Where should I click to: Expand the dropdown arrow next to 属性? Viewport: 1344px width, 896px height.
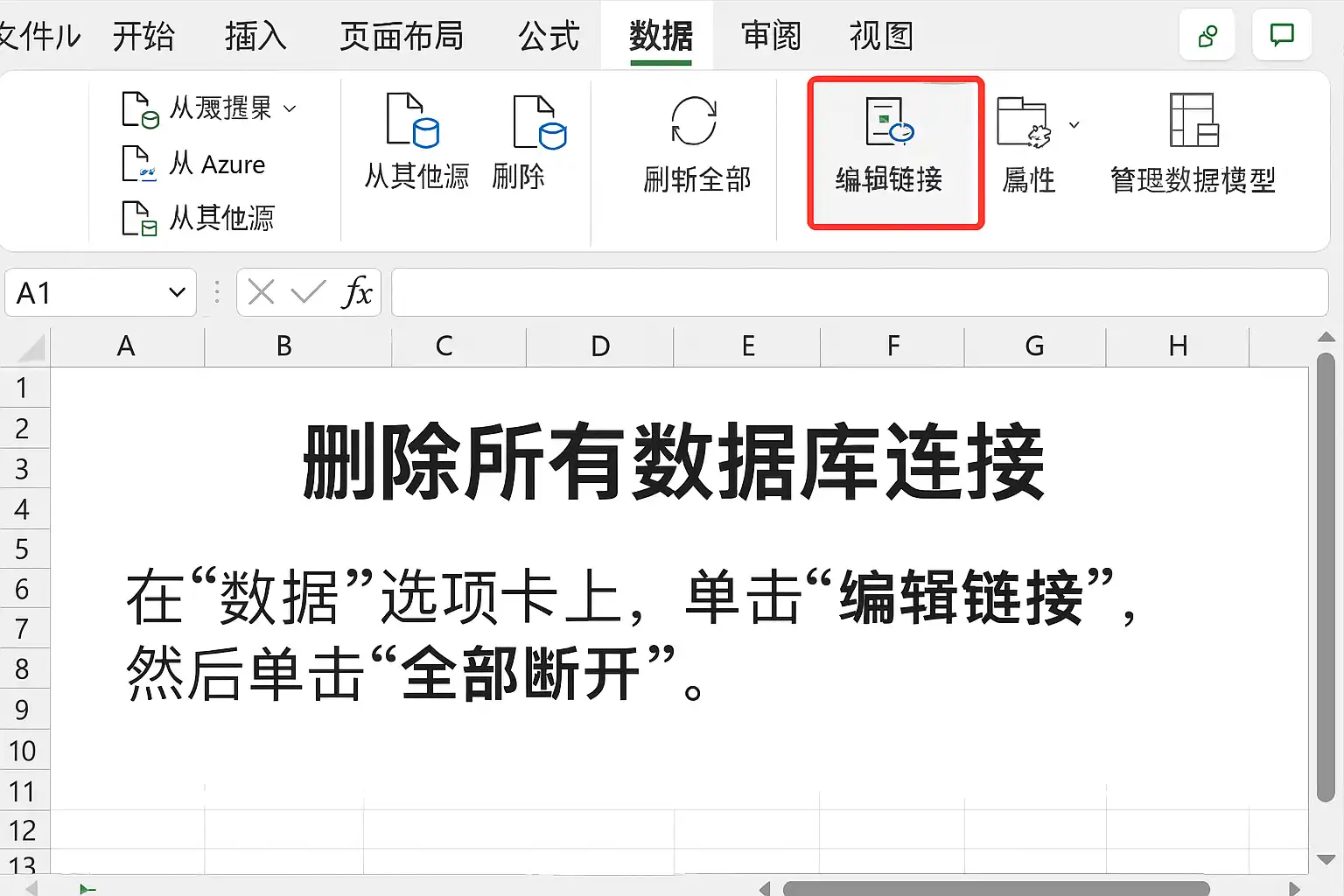tap(1074, 125)
